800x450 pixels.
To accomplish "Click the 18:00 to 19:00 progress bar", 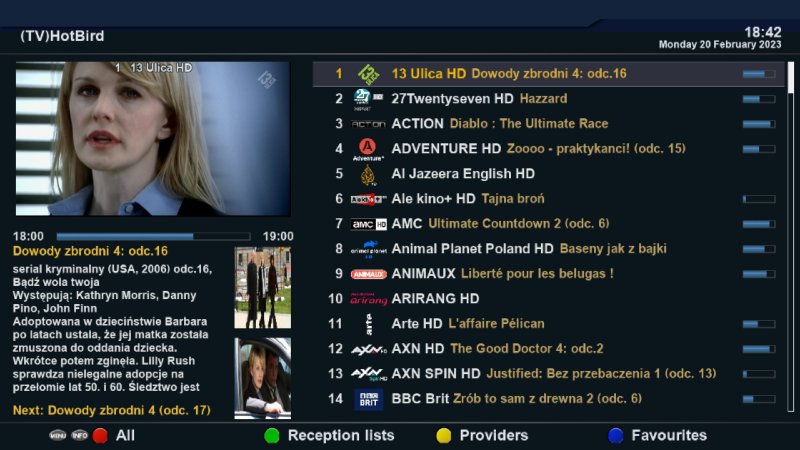I will click(153, 237).
